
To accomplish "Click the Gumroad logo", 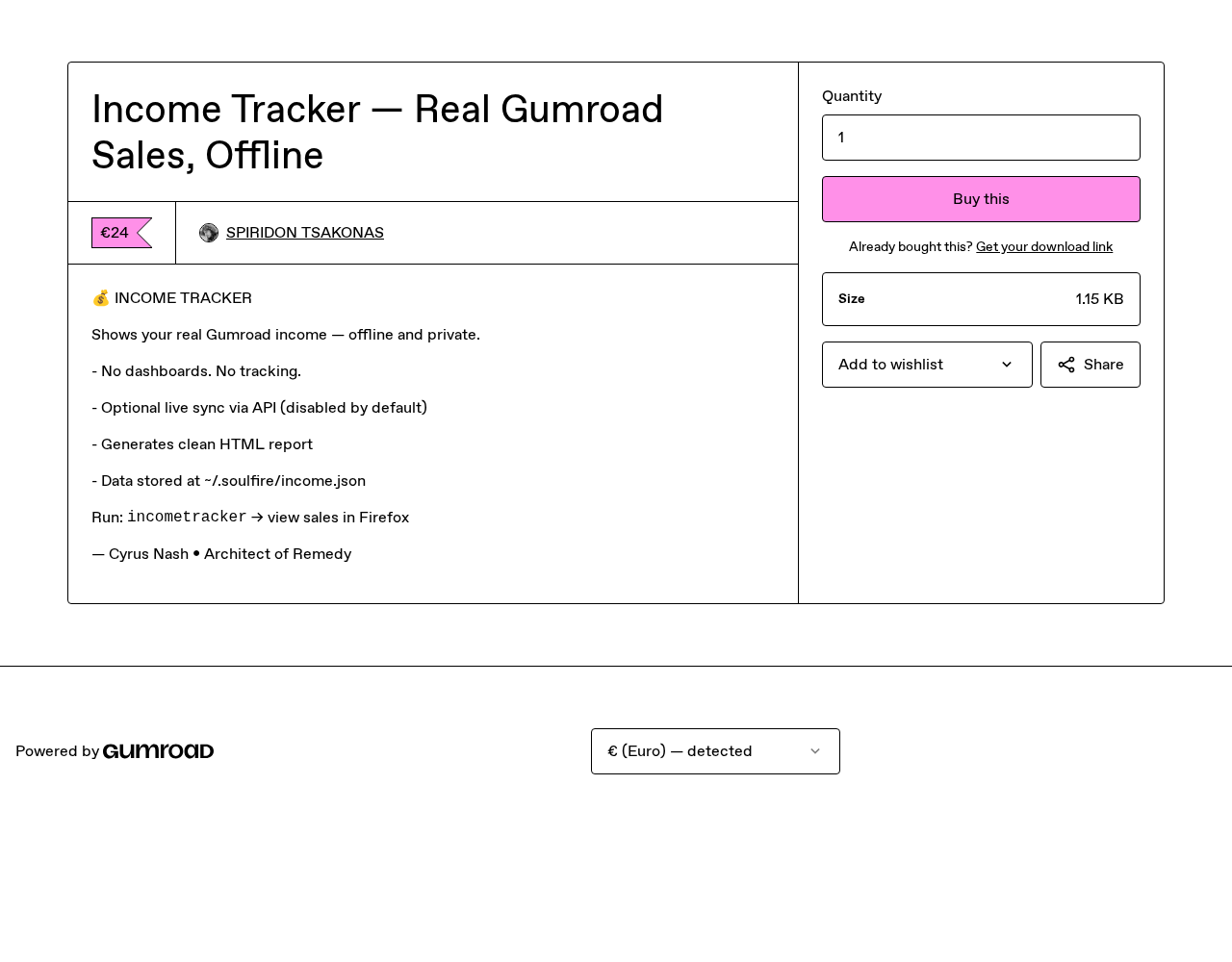I will 158,751.
